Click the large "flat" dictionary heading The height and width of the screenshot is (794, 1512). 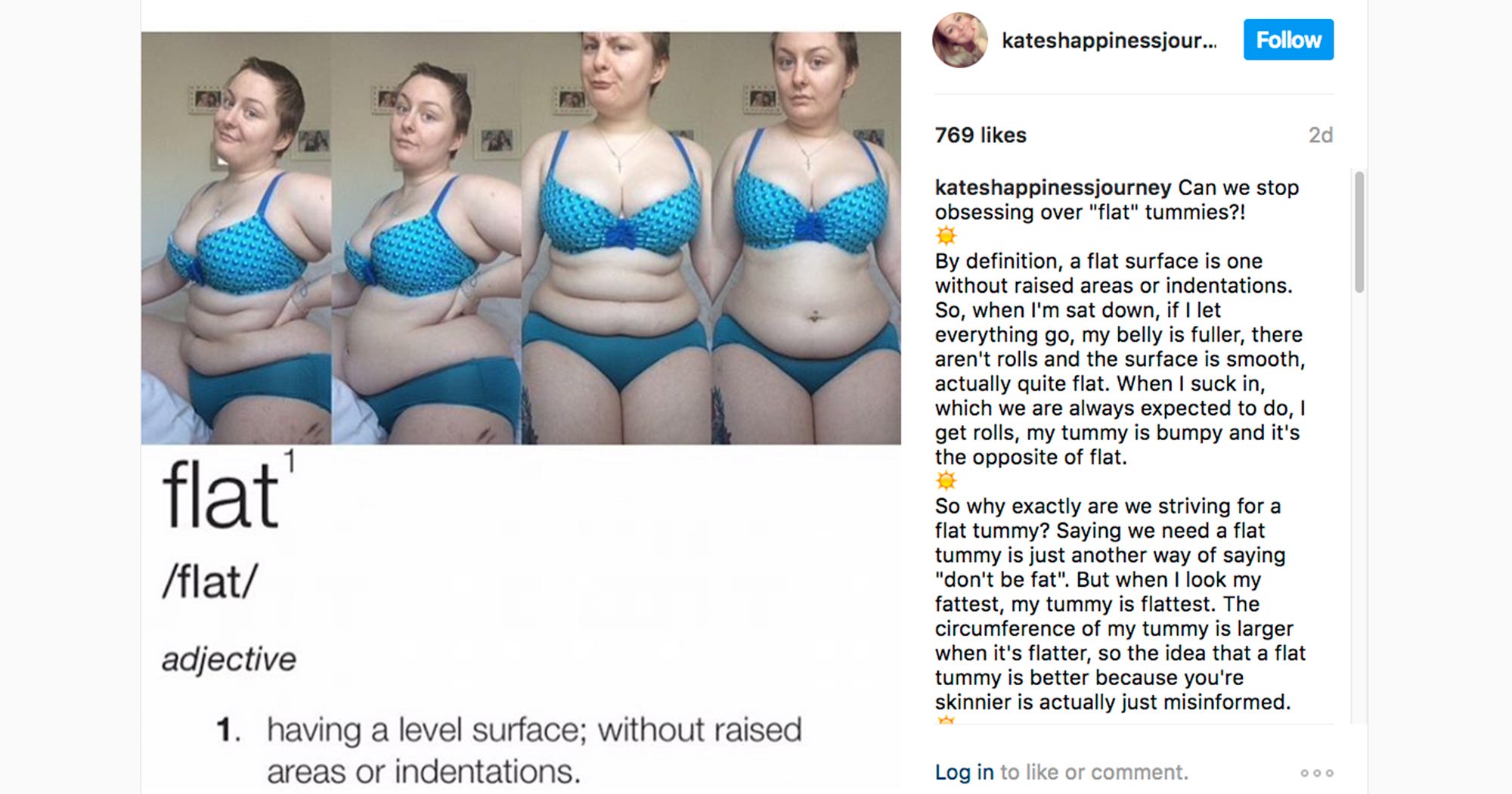coord(221,495)
